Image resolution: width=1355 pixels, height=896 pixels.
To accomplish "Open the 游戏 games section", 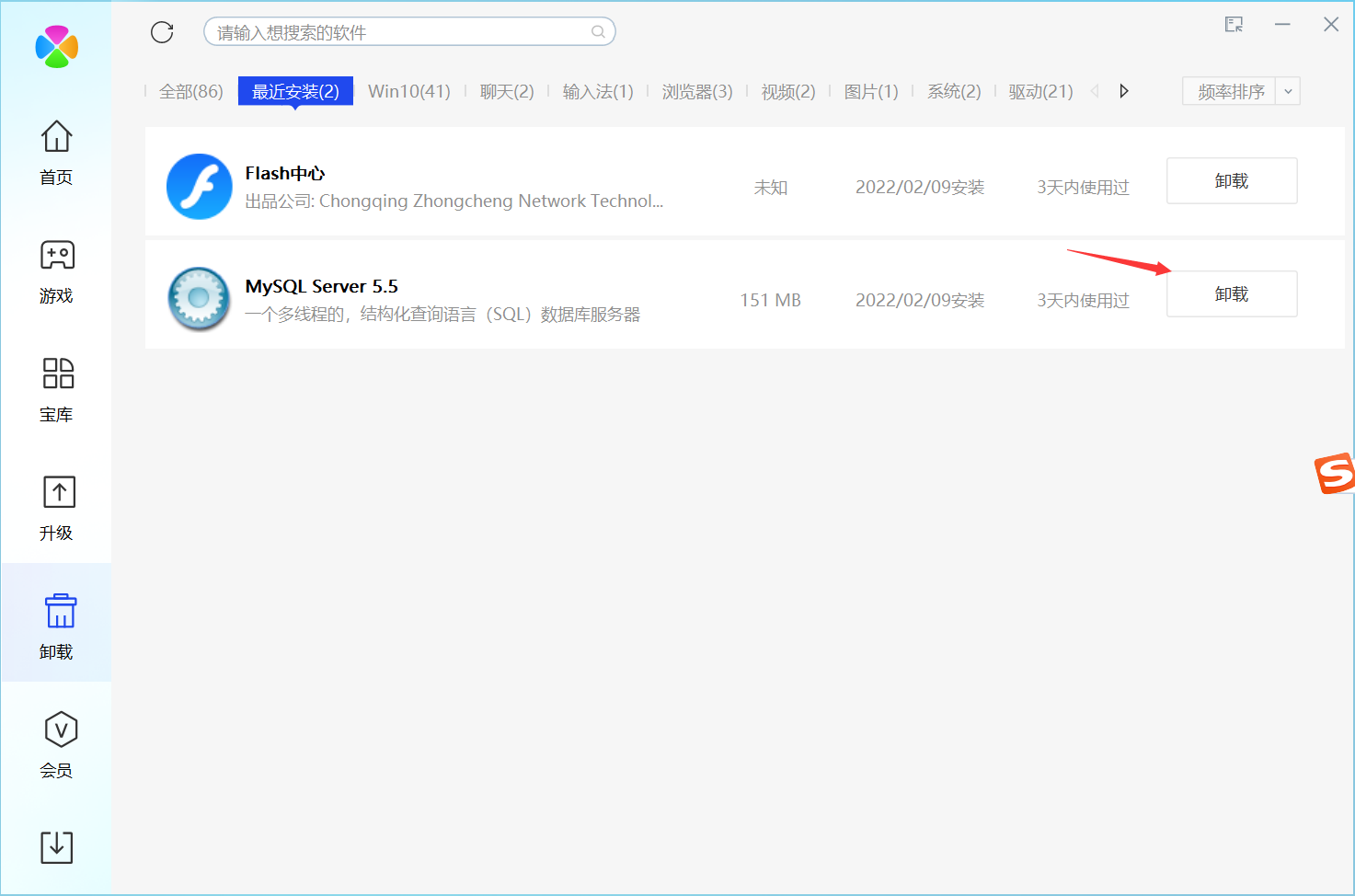I will pyautogui.click(x=56, y=271).
